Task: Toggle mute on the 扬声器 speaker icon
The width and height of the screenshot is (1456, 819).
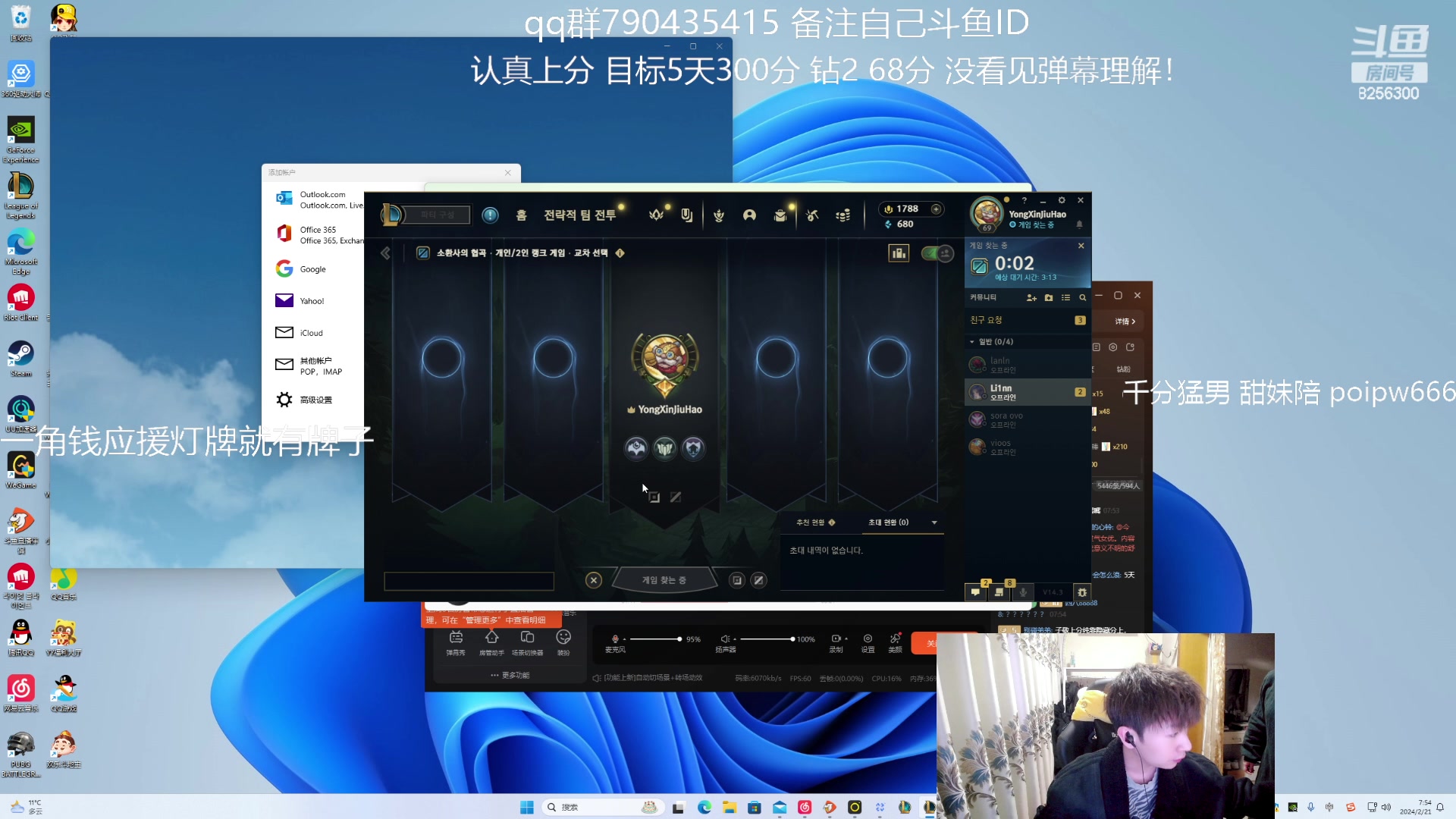Action: pos(725,639)
